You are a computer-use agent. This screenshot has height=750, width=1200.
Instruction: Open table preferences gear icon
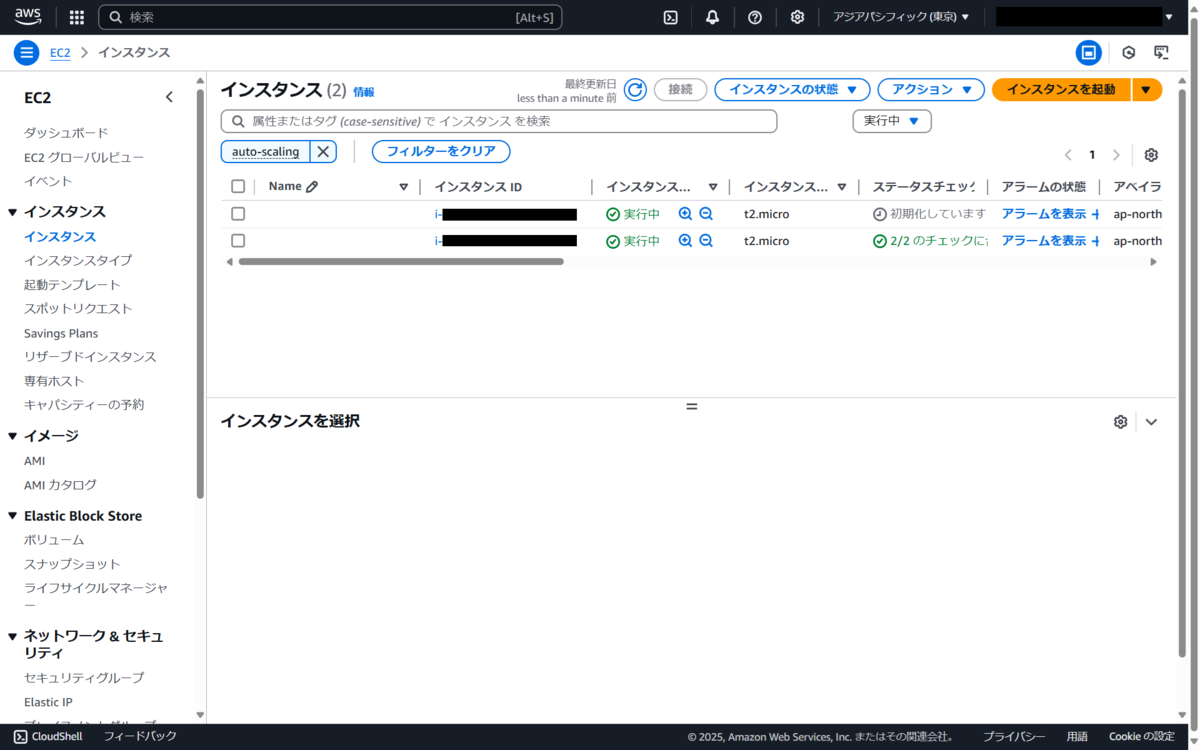(1151, 155)
